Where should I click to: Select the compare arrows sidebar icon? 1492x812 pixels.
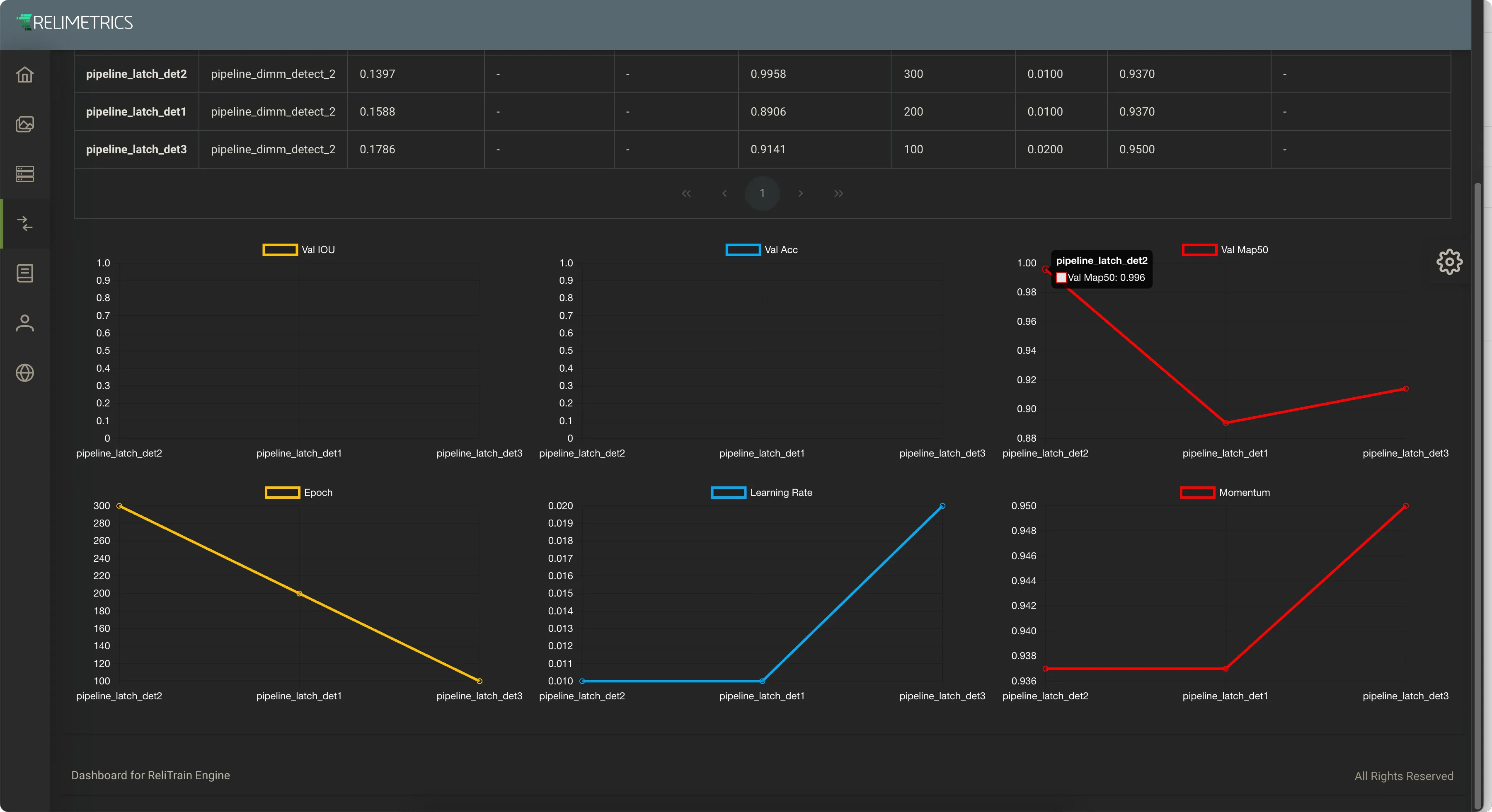point(25,224)
